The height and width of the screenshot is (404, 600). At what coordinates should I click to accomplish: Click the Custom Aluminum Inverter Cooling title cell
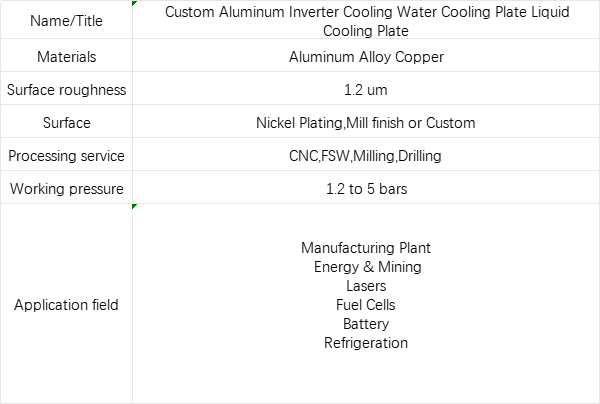pos(366,20)
